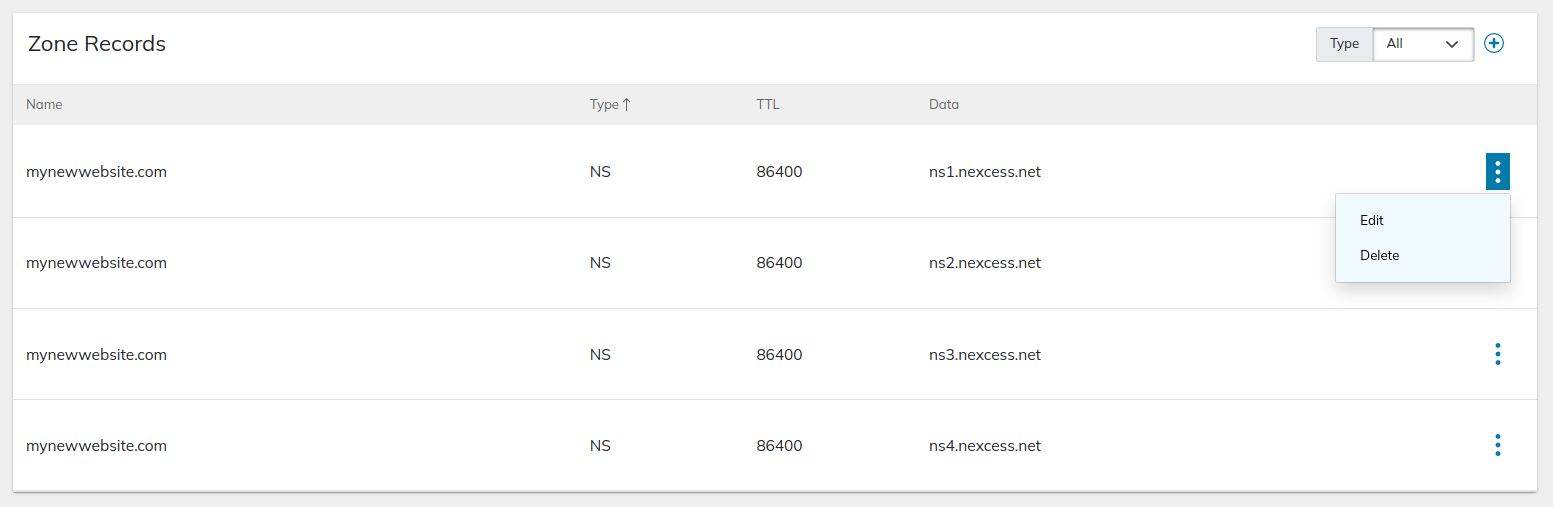Click the sort arrow beside the Type column header
Screen dimensions: 1553x507
point(626,104)
